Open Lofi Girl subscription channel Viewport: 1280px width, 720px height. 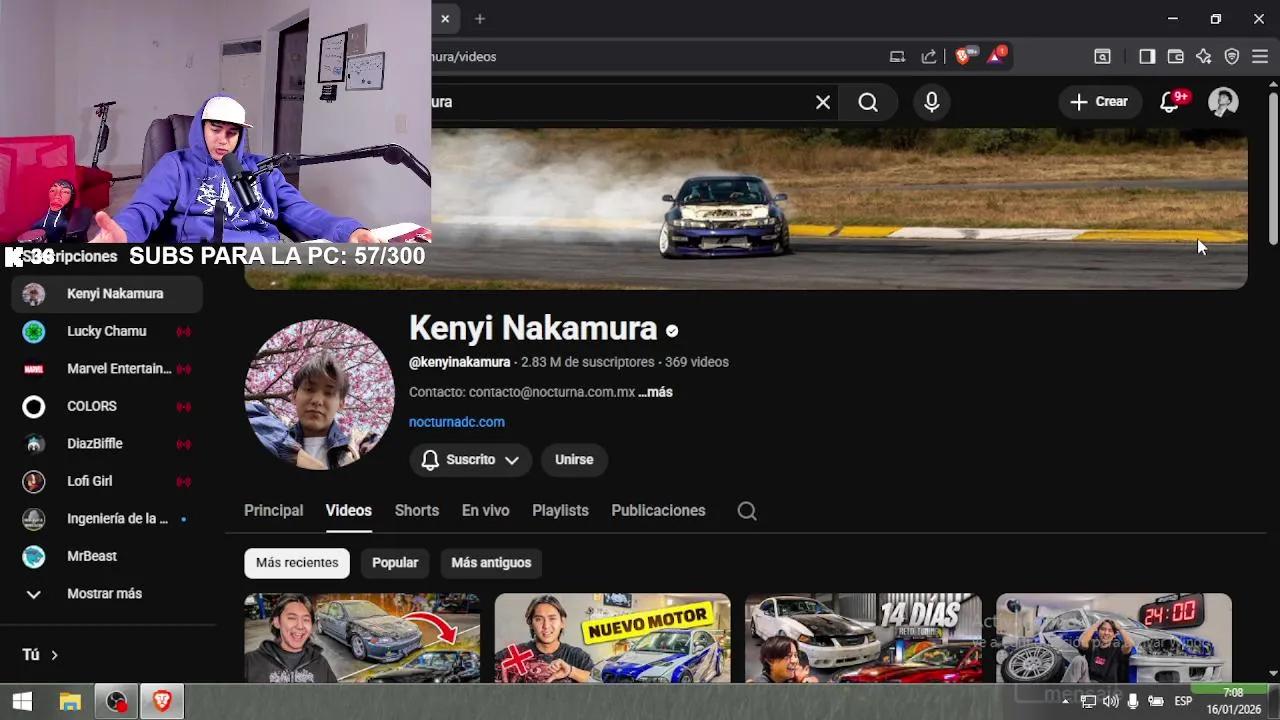click(107, 481)
